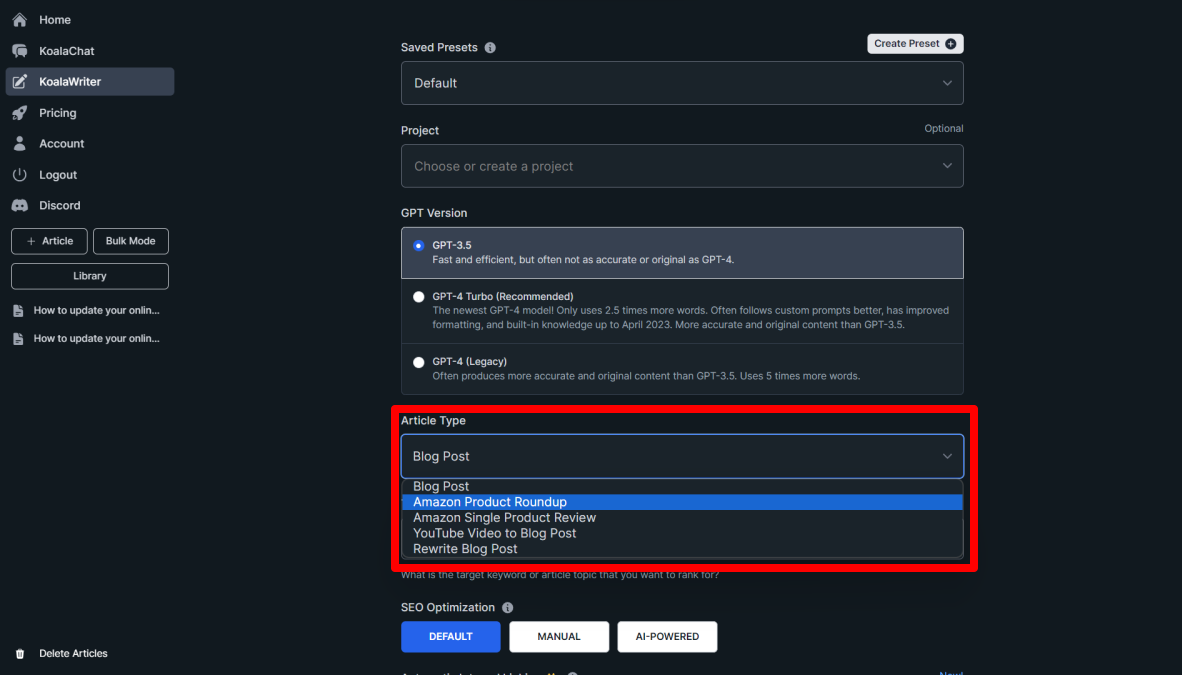Viewport: 1182px width, 675px height.
Task: Click the Saved Presets info icon
Action: click(x=489, y=47)
